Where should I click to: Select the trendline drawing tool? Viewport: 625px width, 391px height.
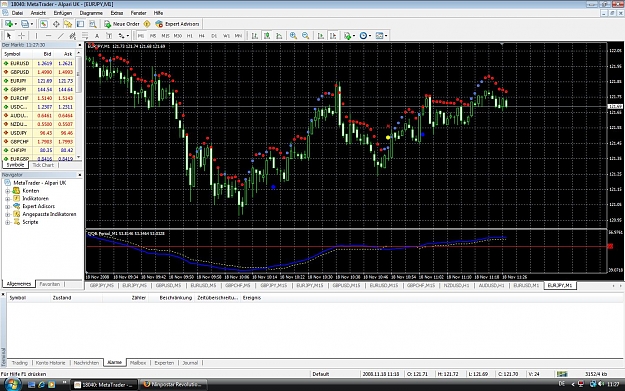click(x=61, y=35)
